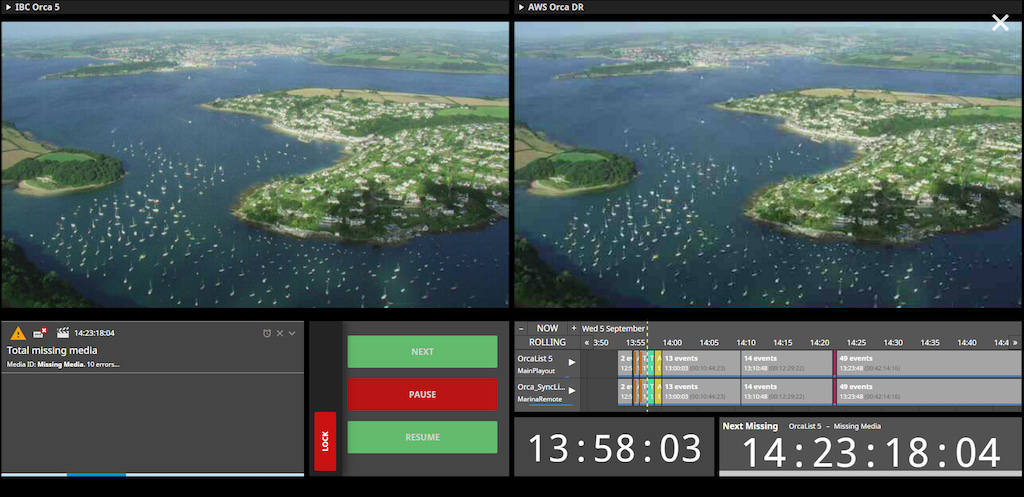Click the missing media icon with red X
The image size is (1024, 497).
pyautogui.click(x=40, y=333)
